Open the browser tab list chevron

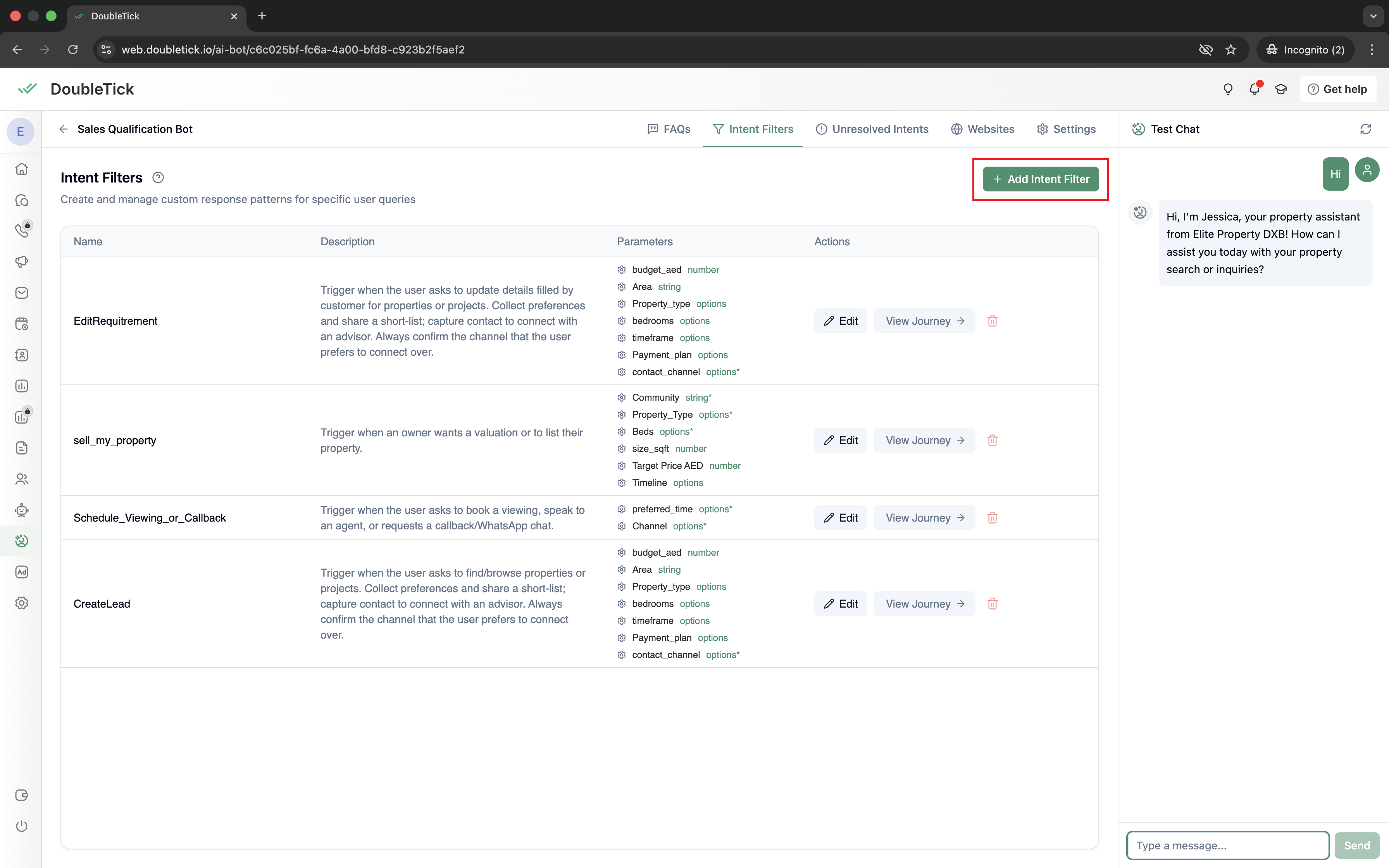1373,16
